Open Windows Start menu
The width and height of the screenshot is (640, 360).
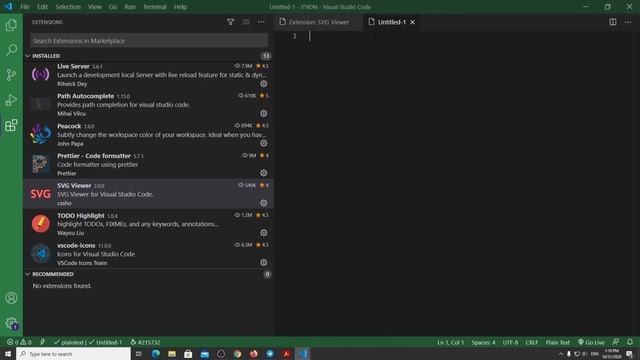(x=8, y=353)
